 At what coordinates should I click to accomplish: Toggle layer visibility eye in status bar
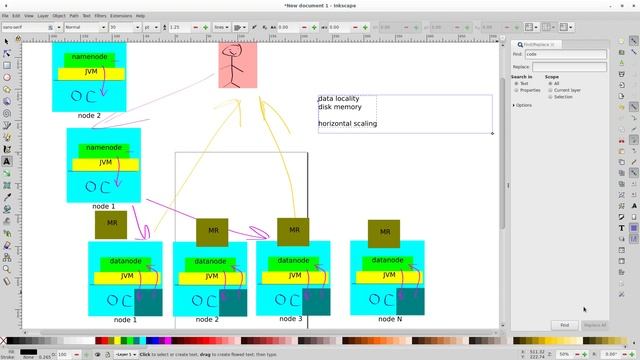(x=98, y=355)
